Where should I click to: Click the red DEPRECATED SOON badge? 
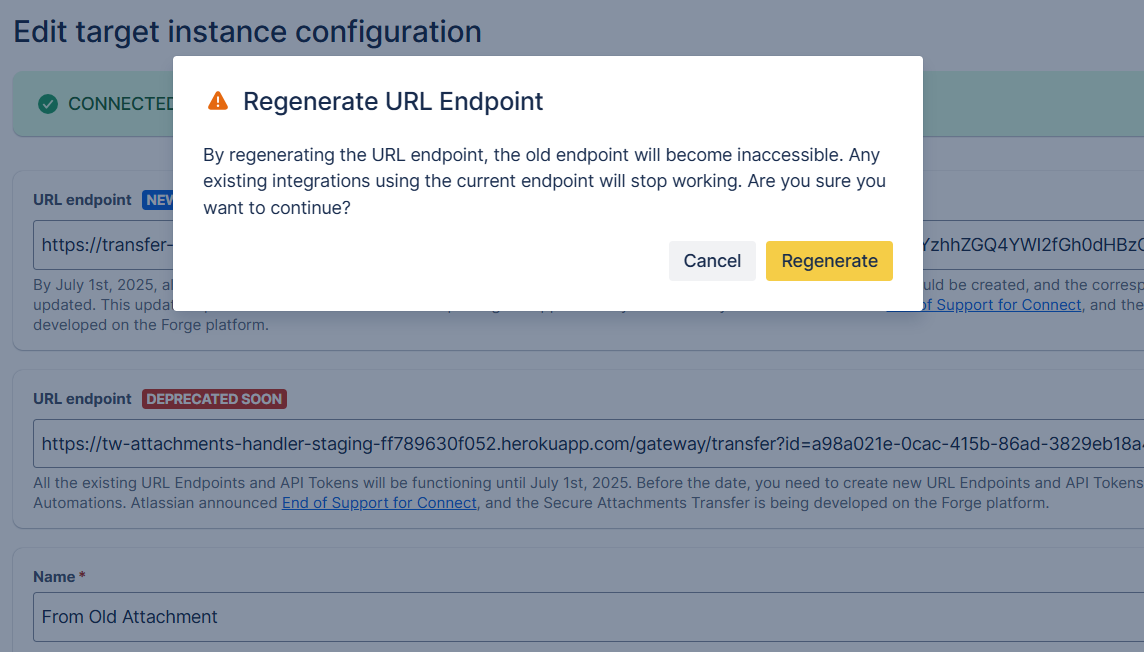point(214,399)
